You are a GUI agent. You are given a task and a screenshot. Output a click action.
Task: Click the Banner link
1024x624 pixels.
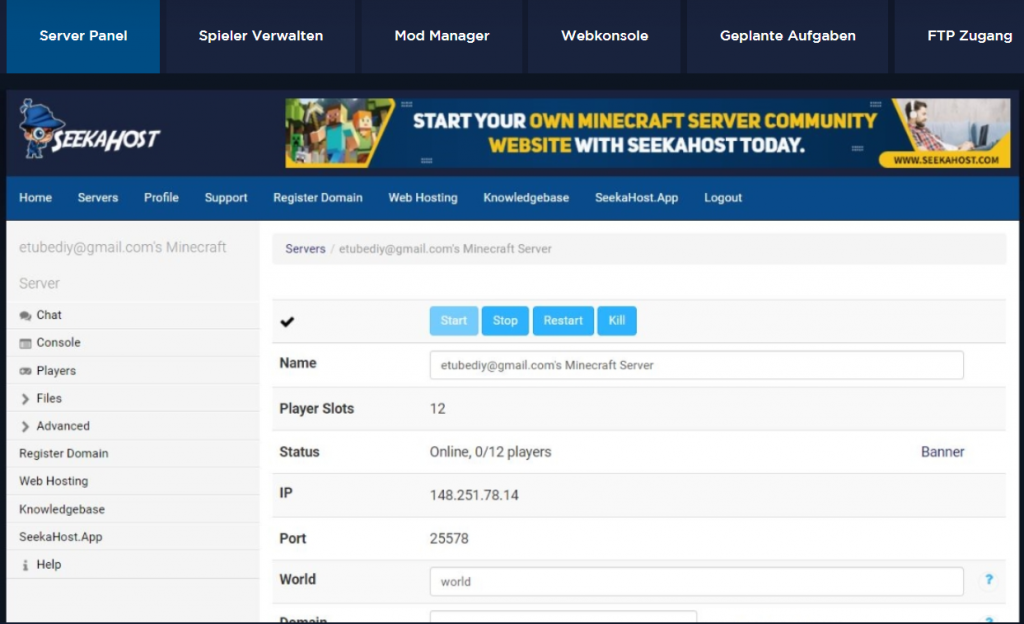[x=942, y=452]
